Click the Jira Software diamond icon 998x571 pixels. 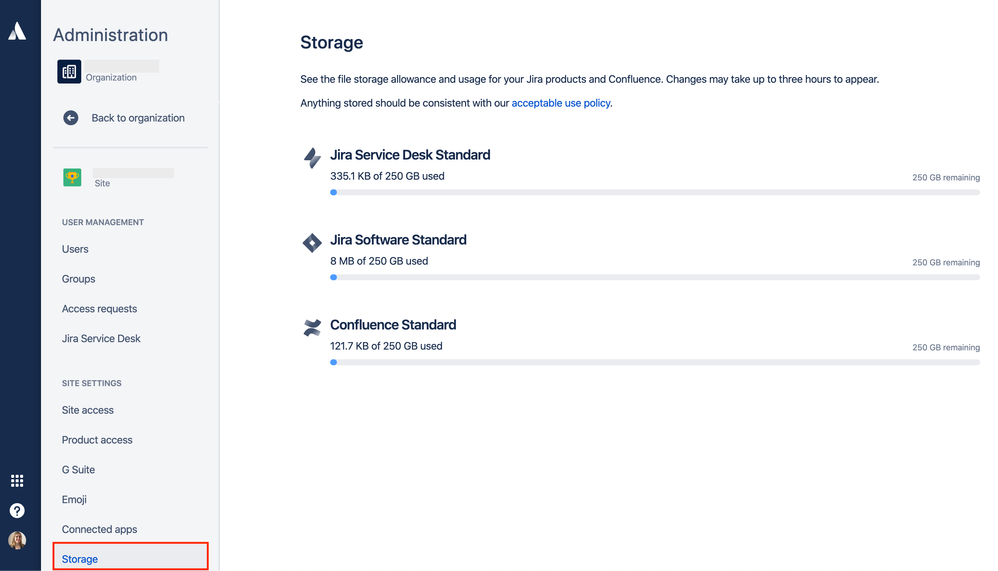(x=312, y=243)
